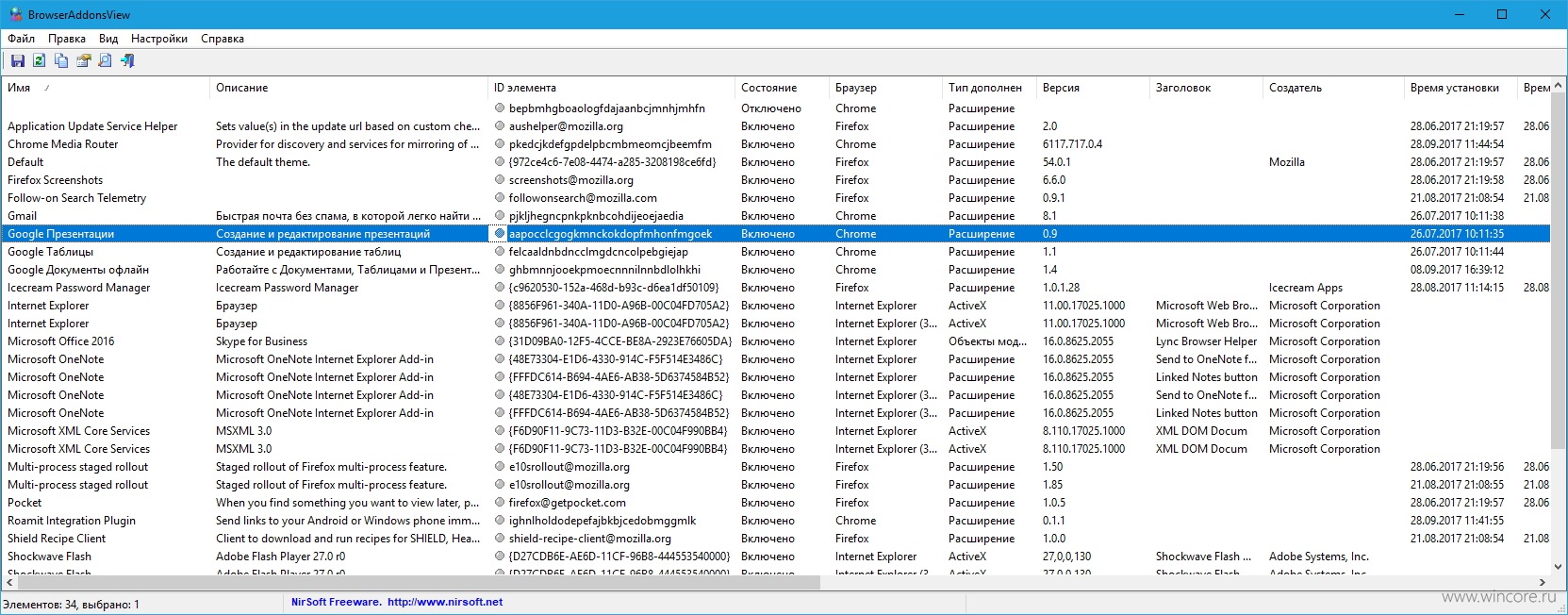Save selected items with the floppy disk icon
Viewport: 1568px width, 615px height.
point(17,61)
